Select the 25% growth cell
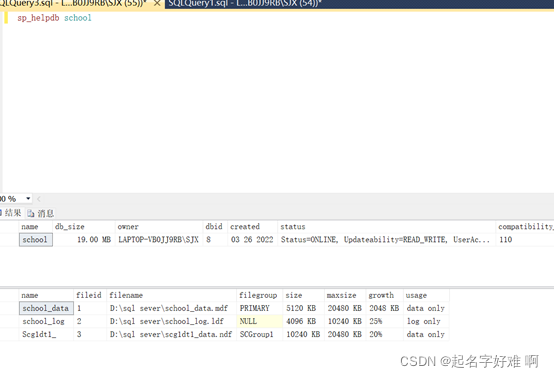This screenshot has width=554, height=378. coord(384,321)
